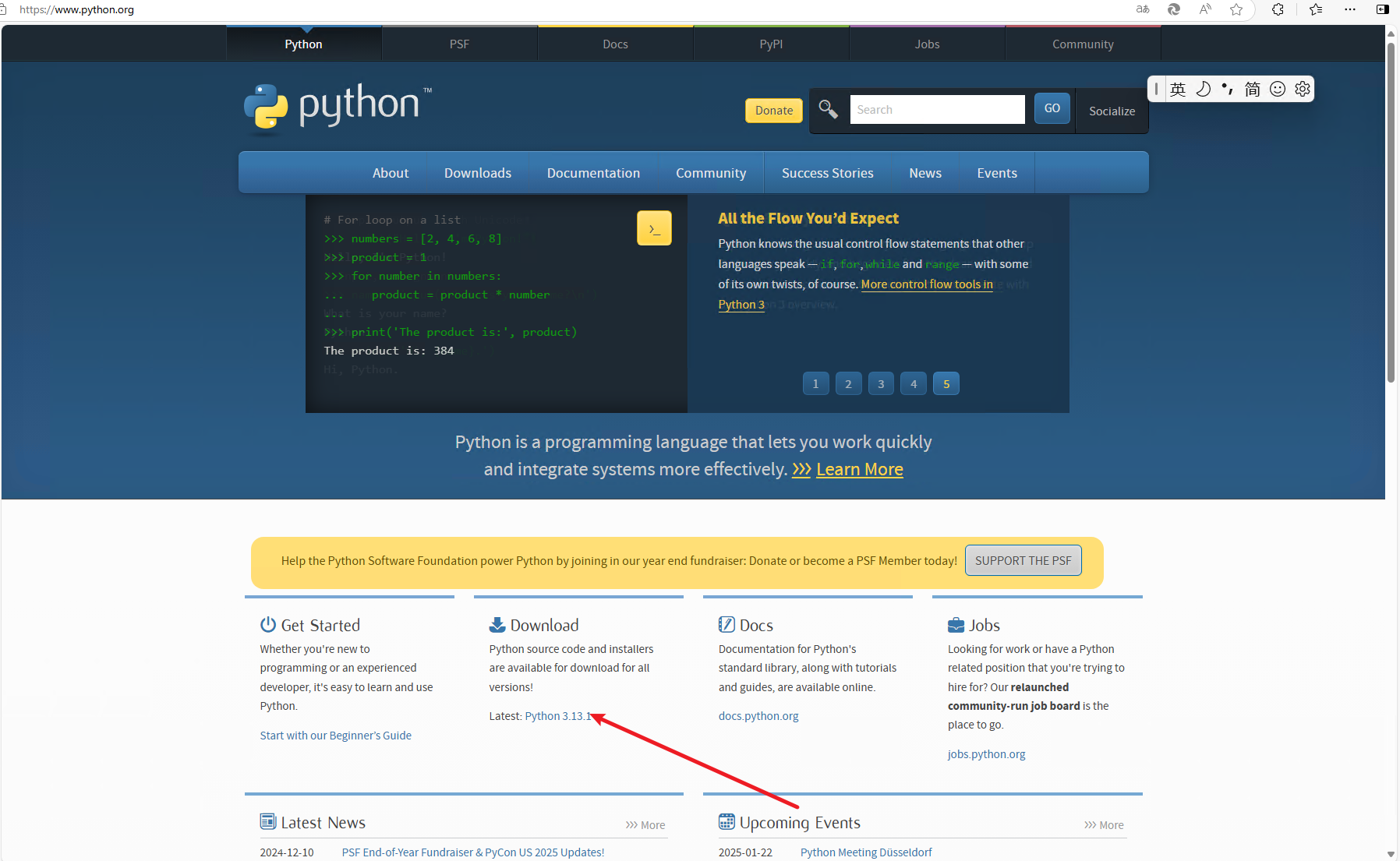This screenshot has width=1400, height=861.
Task: Add this page to favorites star icon
Action: (x=1236, y=9)
